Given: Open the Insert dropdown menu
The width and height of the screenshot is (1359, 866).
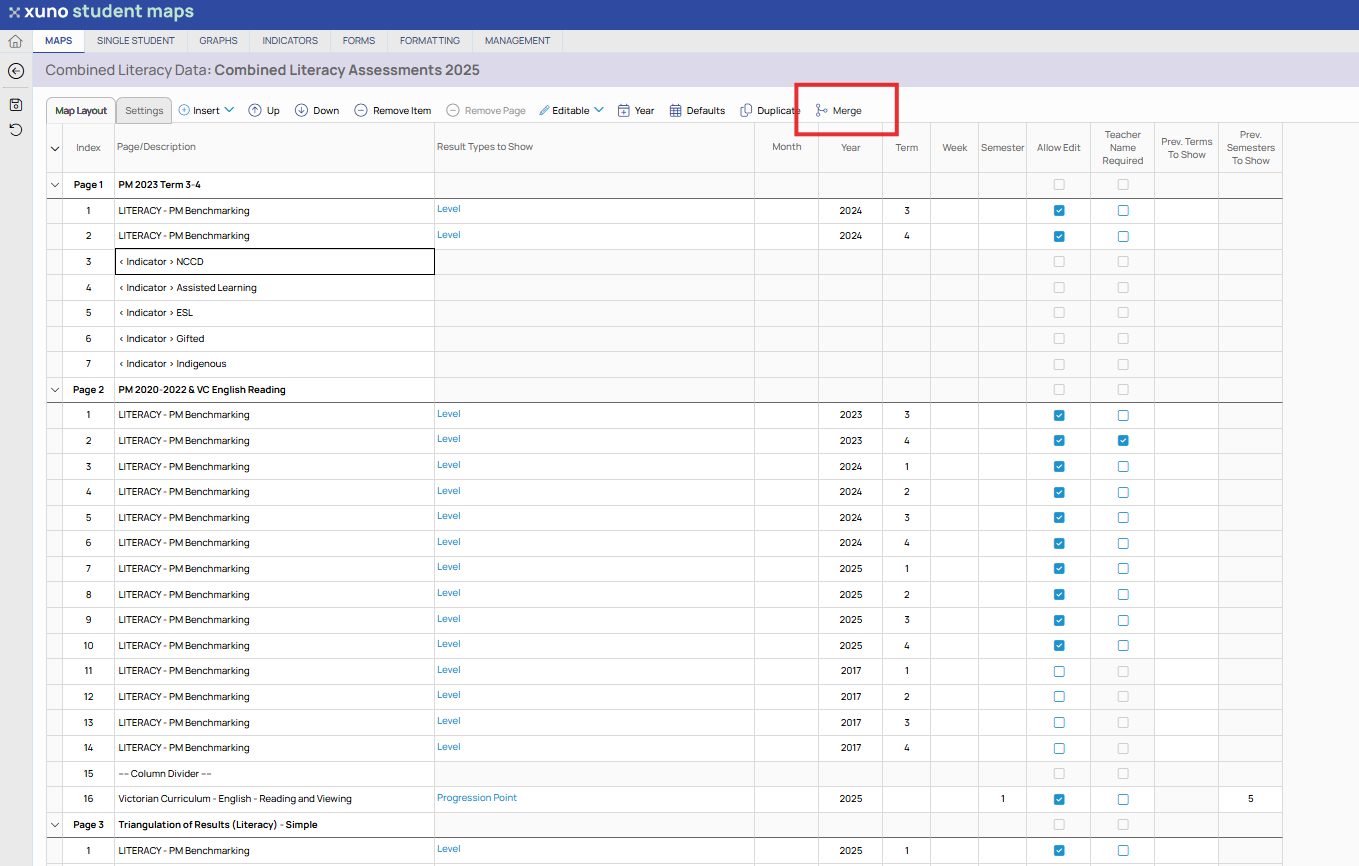Looking at the screenshot, I should pyautogui.click(x=206, y=111).
